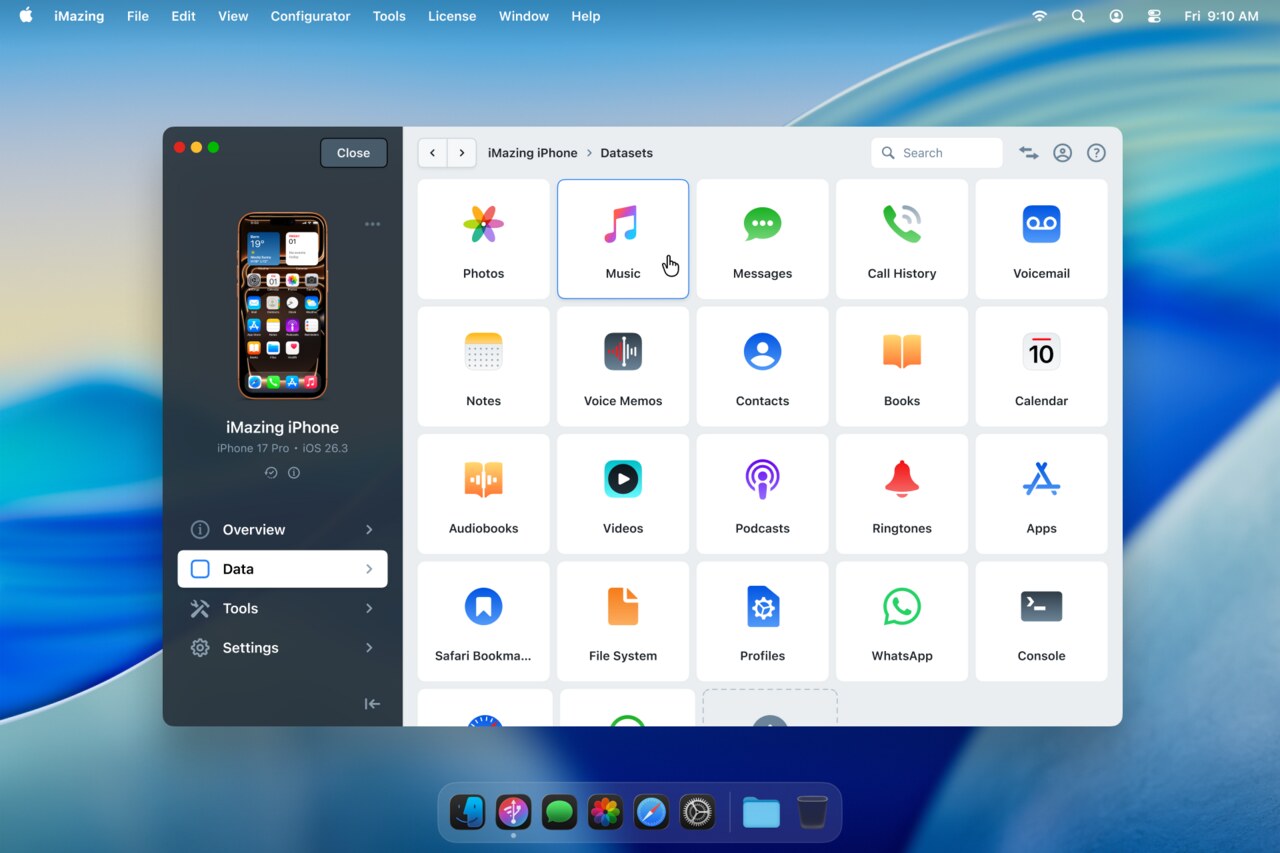
Task: Select the Data sidebar section
Action: pos(282,569)
